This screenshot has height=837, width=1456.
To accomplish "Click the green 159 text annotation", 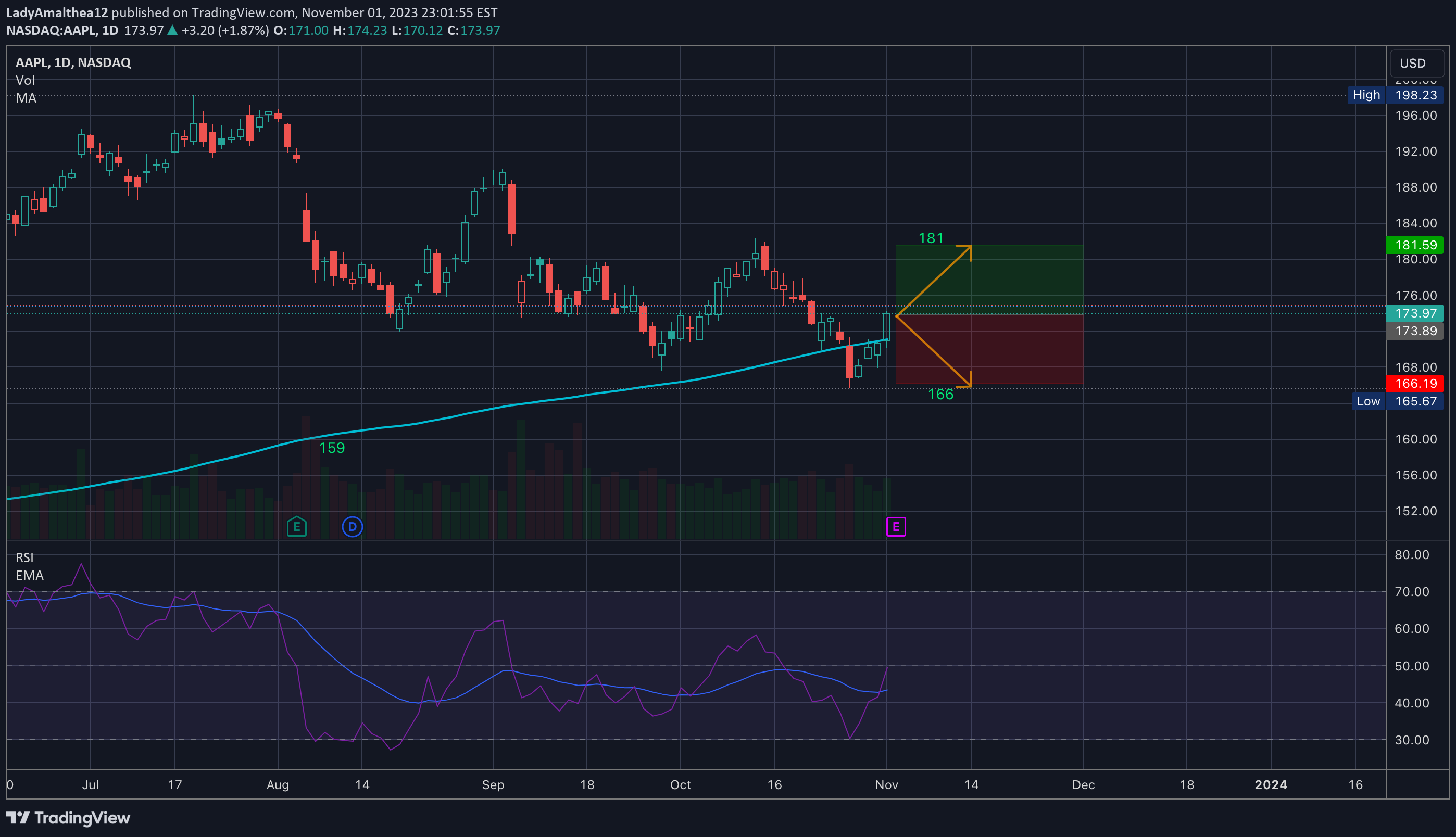I will (332, 448).
